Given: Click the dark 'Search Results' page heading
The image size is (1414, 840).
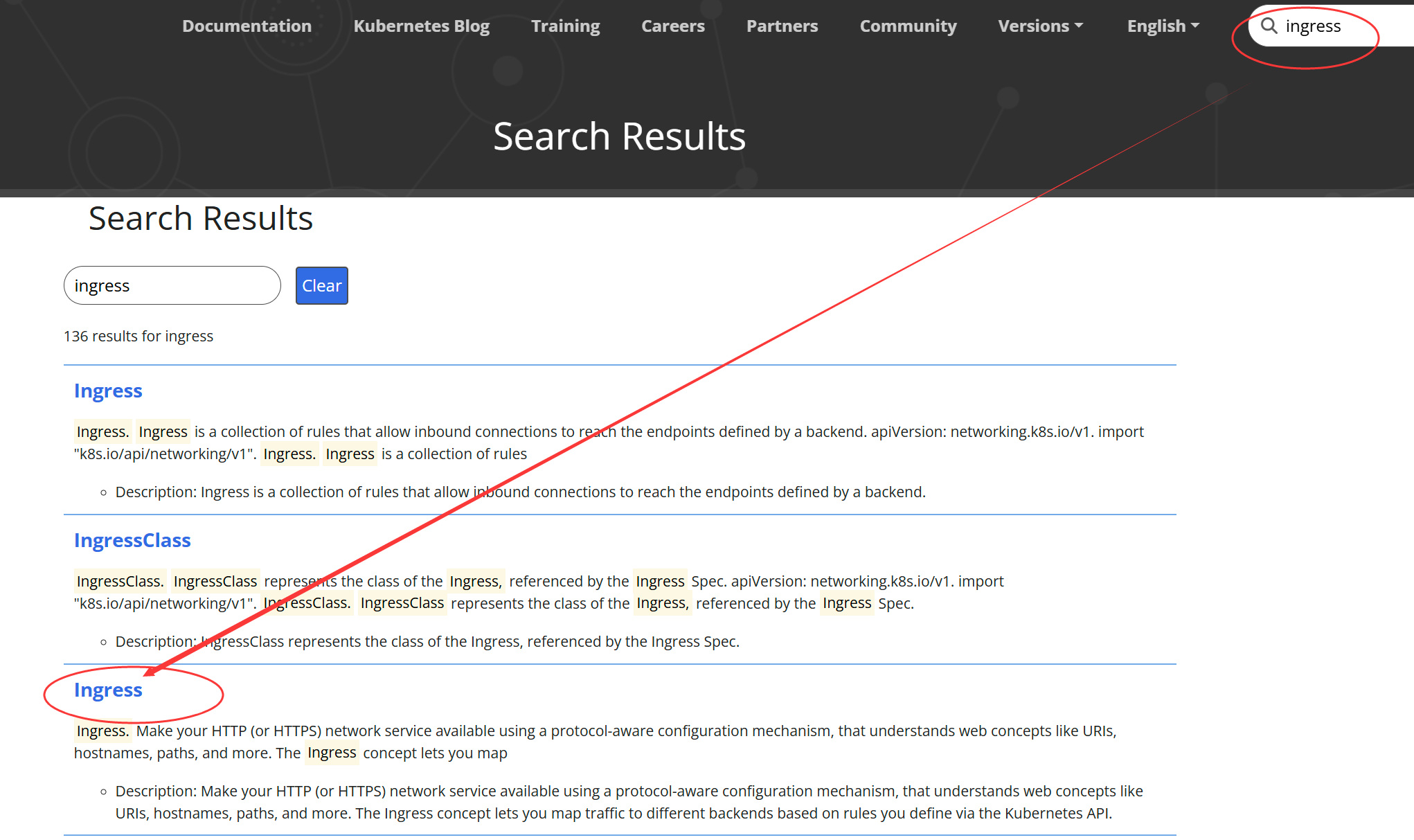Looking at the screenshot, I should (x=201, y=218).
